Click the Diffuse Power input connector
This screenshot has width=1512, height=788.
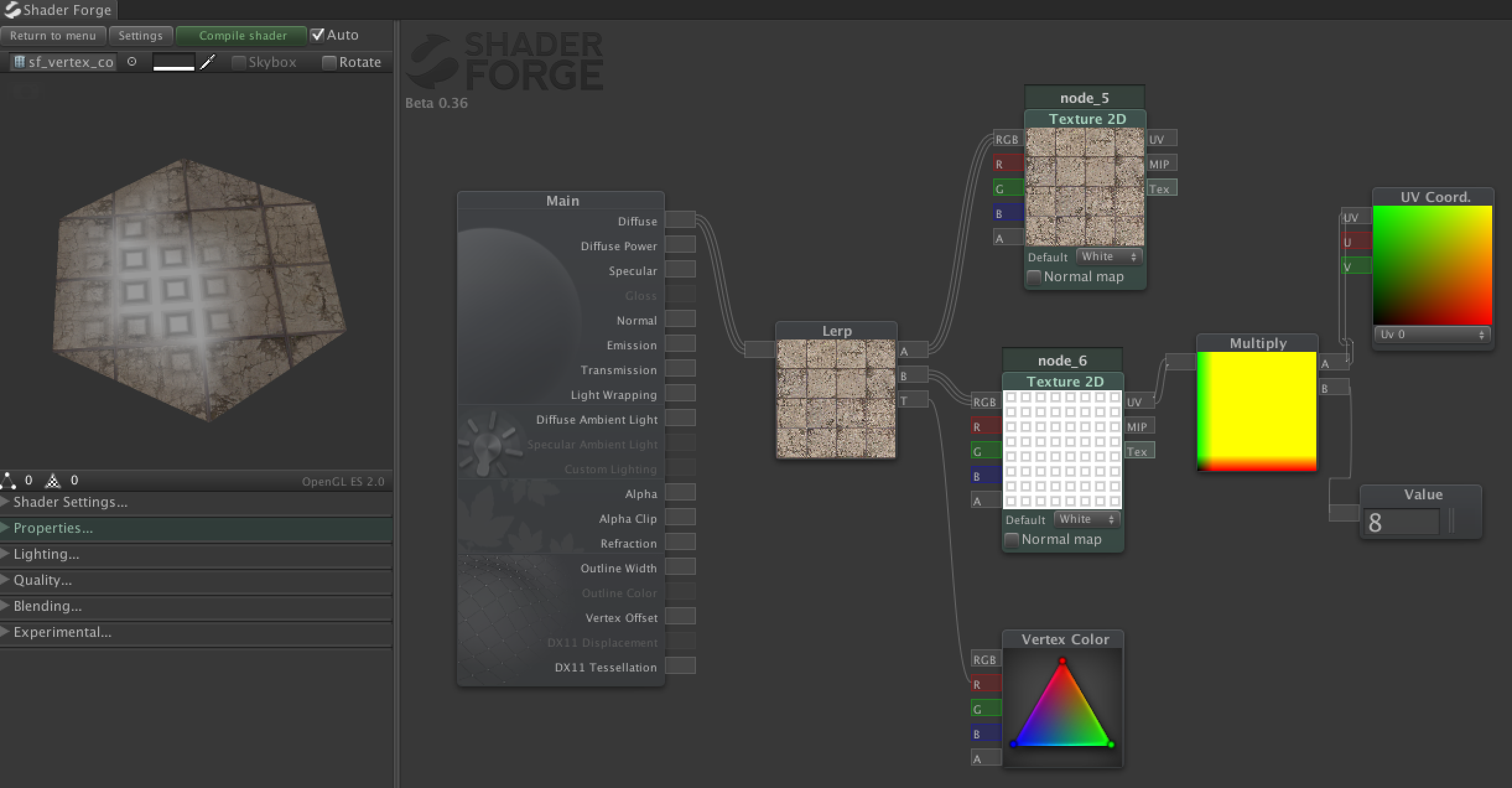pyautogui.click(x=680, y=245)
